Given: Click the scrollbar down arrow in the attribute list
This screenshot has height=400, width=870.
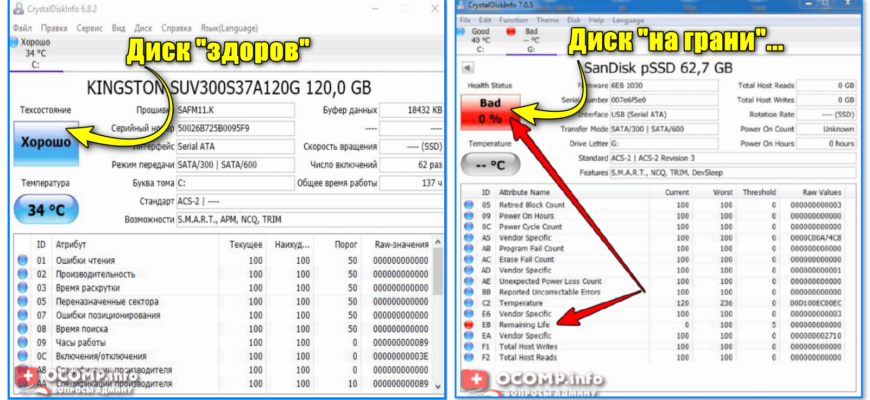Looking at the screenshot, I should 438,386.
